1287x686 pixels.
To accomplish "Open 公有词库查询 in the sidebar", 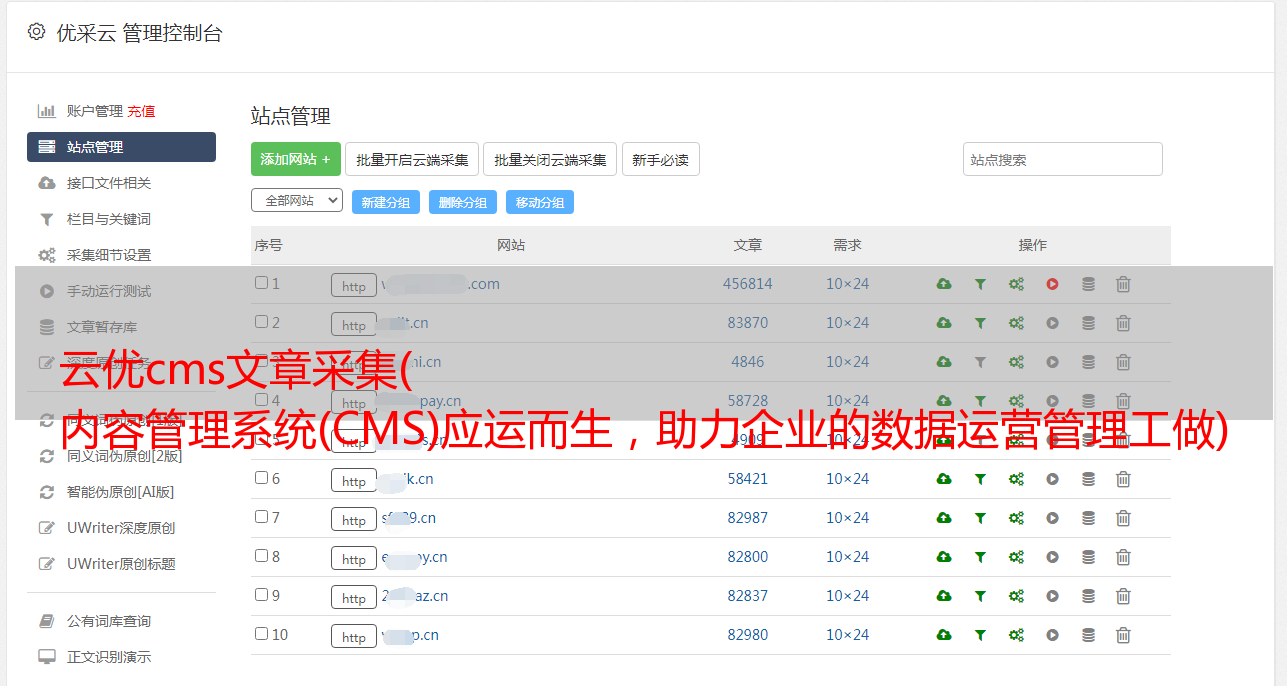I will [x=109, y=621].
